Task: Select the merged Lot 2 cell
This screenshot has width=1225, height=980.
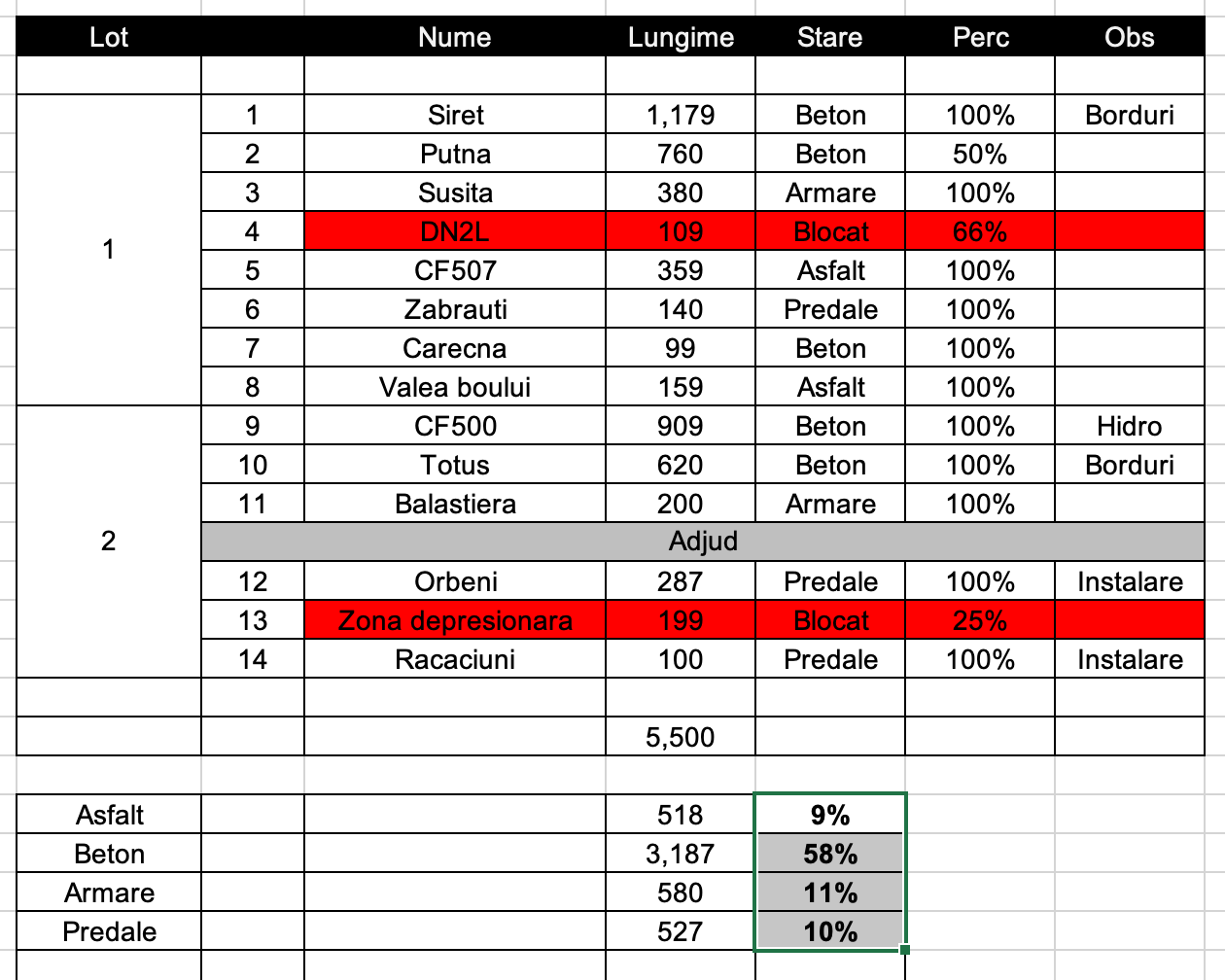Action: (109, 542)
